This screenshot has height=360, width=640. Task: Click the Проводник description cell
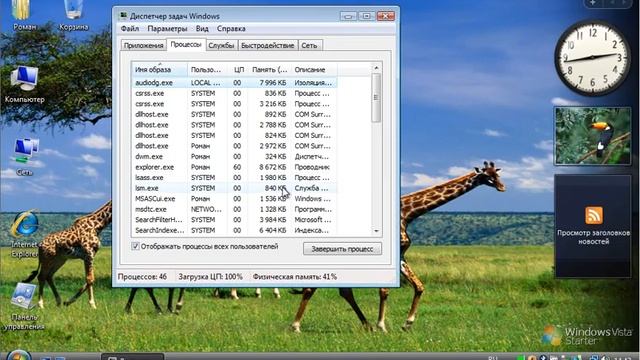tap(312, 167)
